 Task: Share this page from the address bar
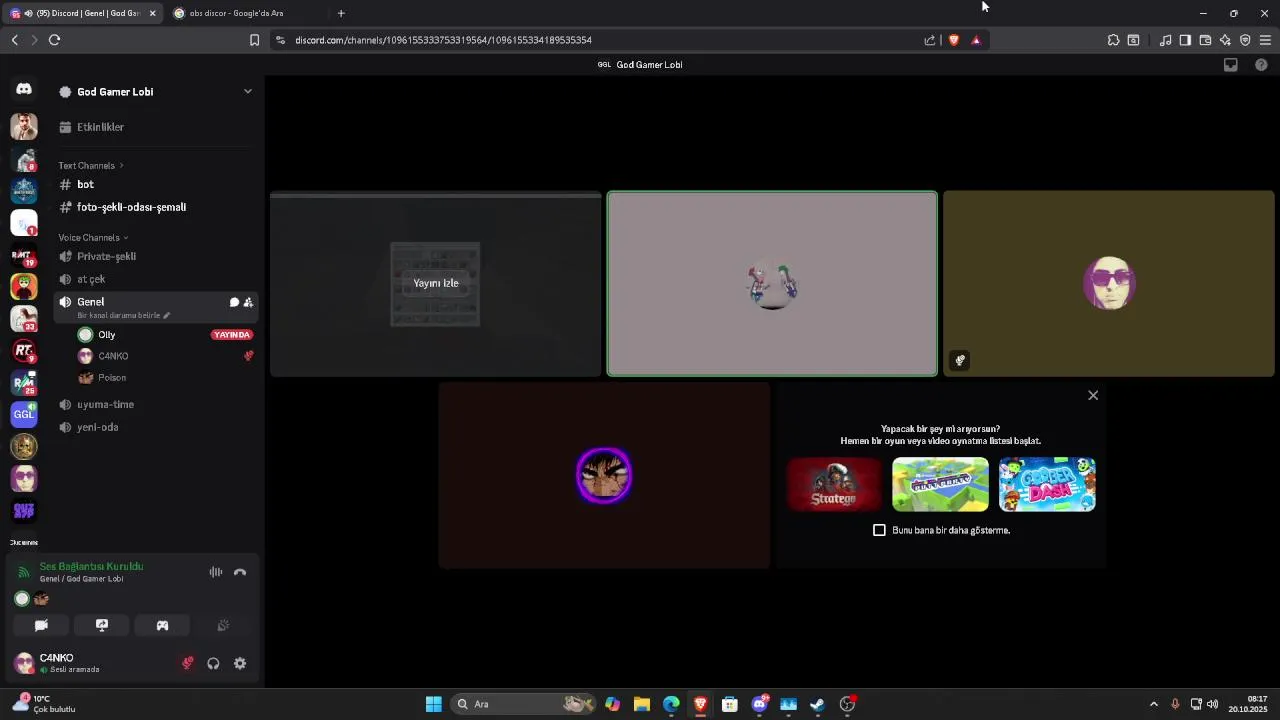(x=930, y=40)
